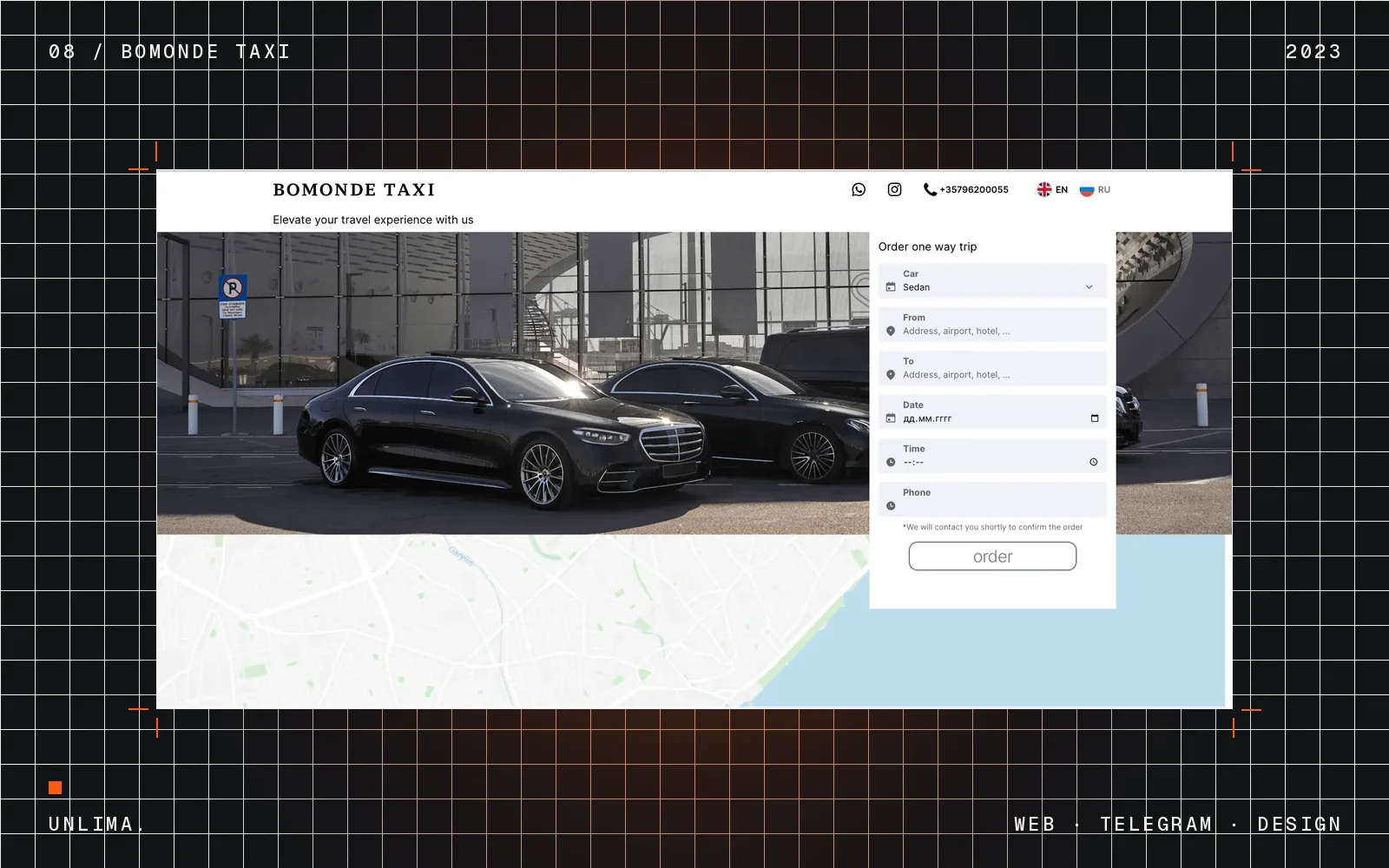Click the Phone number input field
This screenshot has width=1389, height=868.
[x=992, y=499]
